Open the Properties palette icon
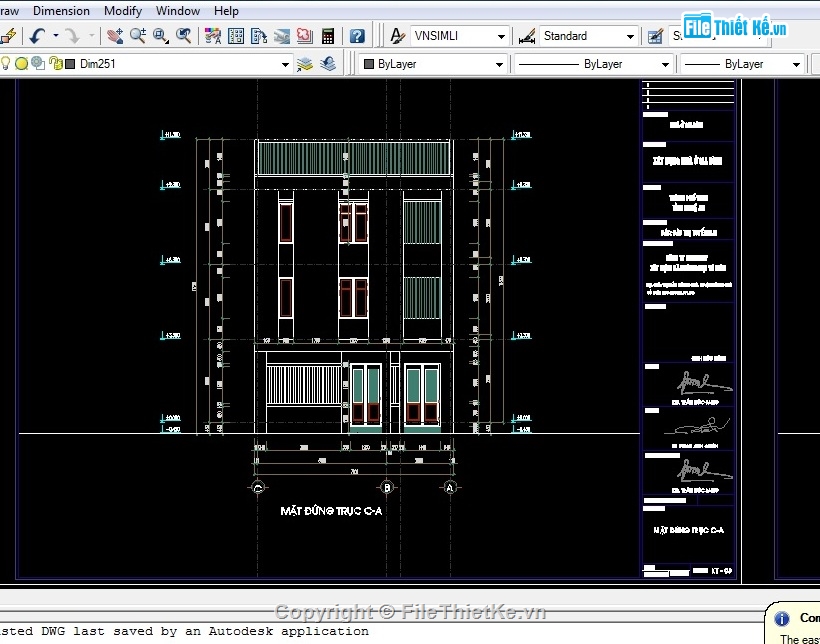This screenshot has width=820, height=644. [x=213, y=36]
